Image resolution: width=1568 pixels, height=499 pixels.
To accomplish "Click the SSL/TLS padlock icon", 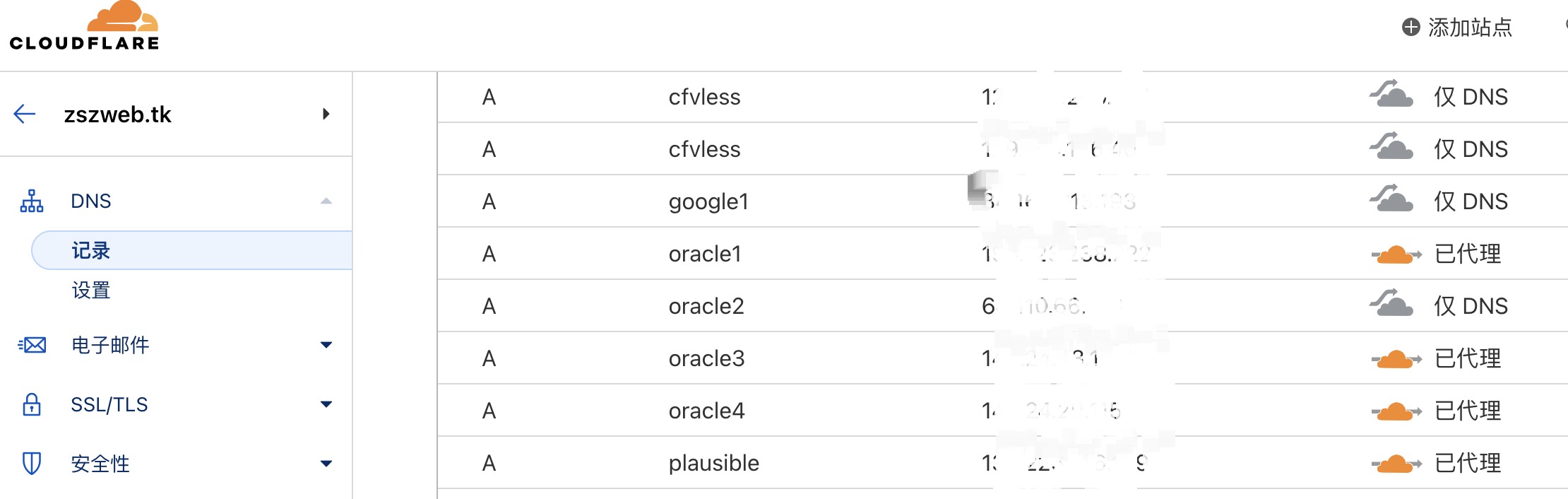I will pyautogui.click(x=32, y=404).
